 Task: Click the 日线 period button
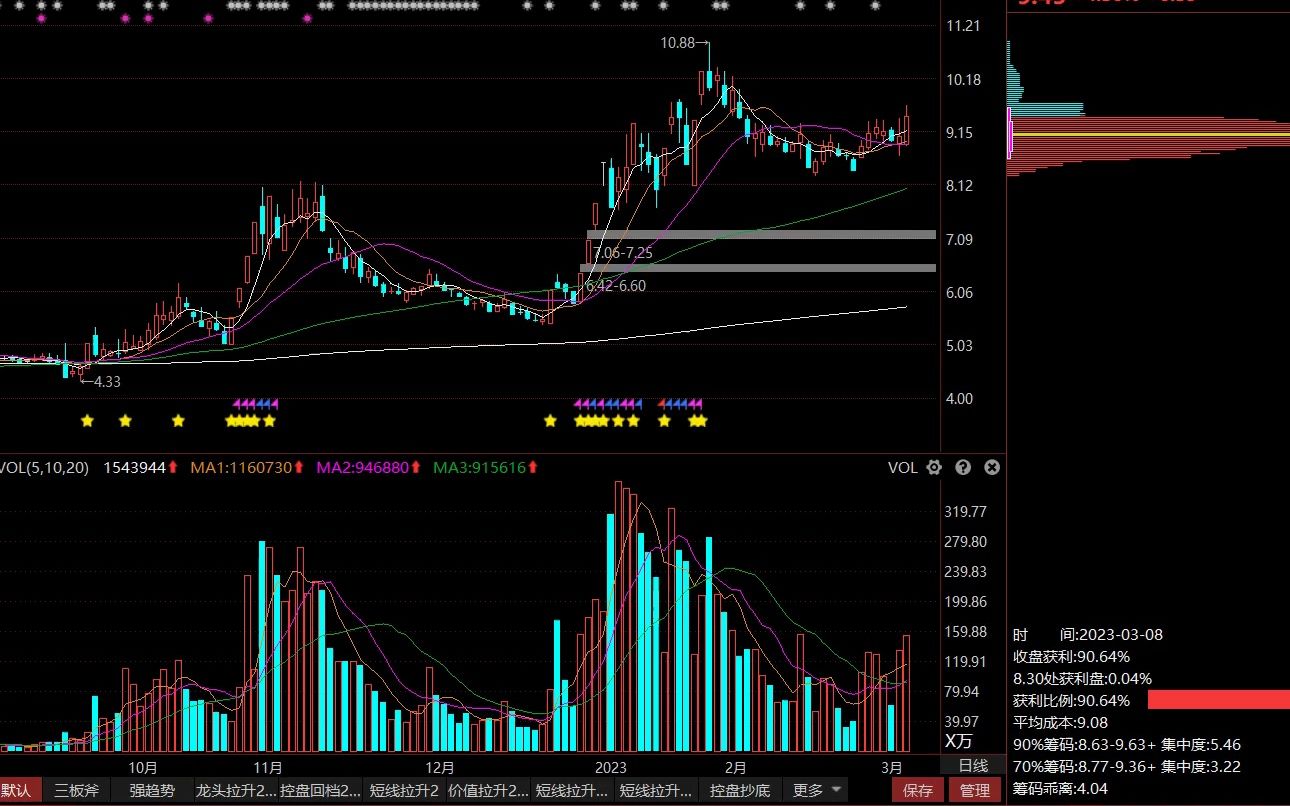coord(973,765)
